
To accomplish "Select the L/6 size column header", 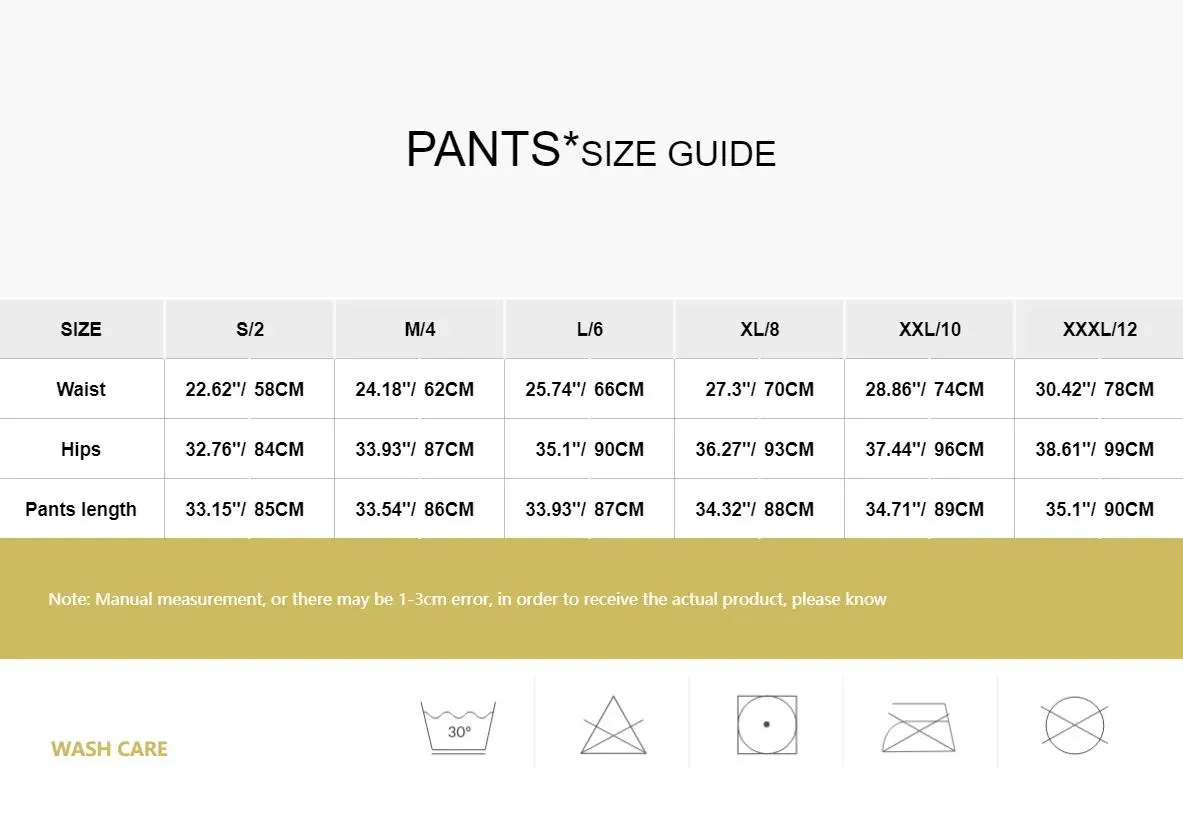I will [590, 329].
